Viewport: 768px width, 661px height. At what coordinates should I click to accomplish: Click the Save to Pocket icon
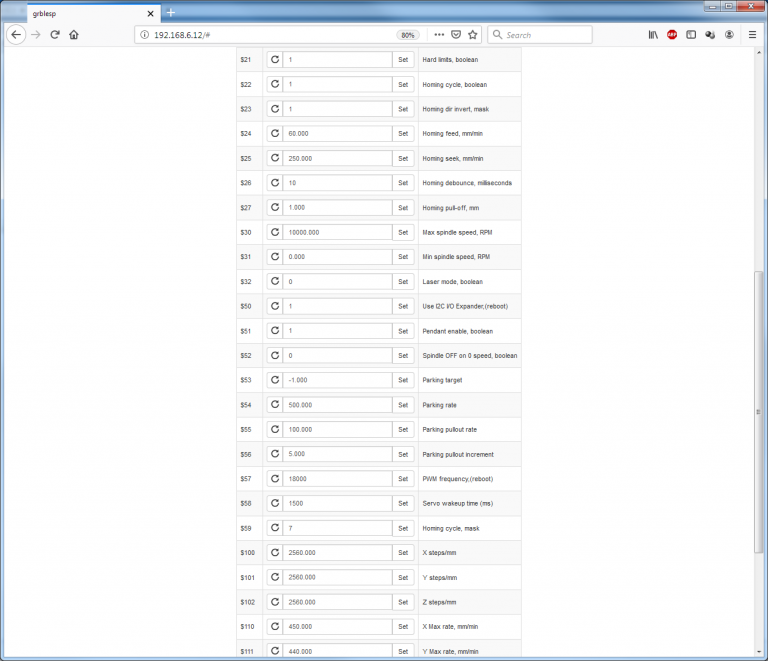[456, 35]
